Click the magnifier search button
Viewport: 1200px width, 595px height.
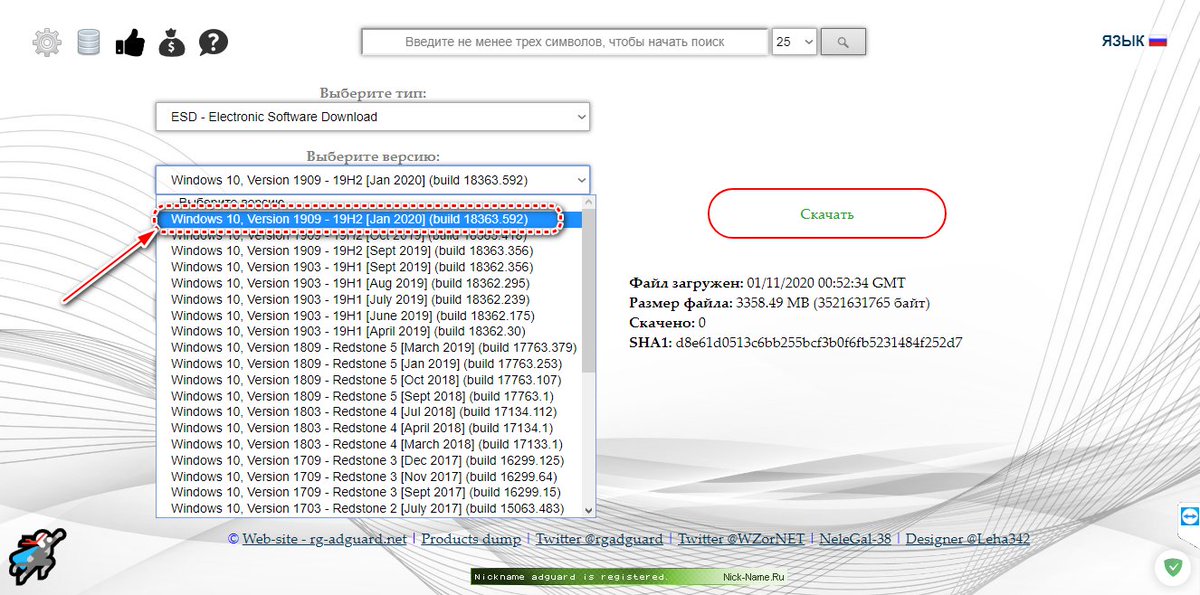(843, 42)
